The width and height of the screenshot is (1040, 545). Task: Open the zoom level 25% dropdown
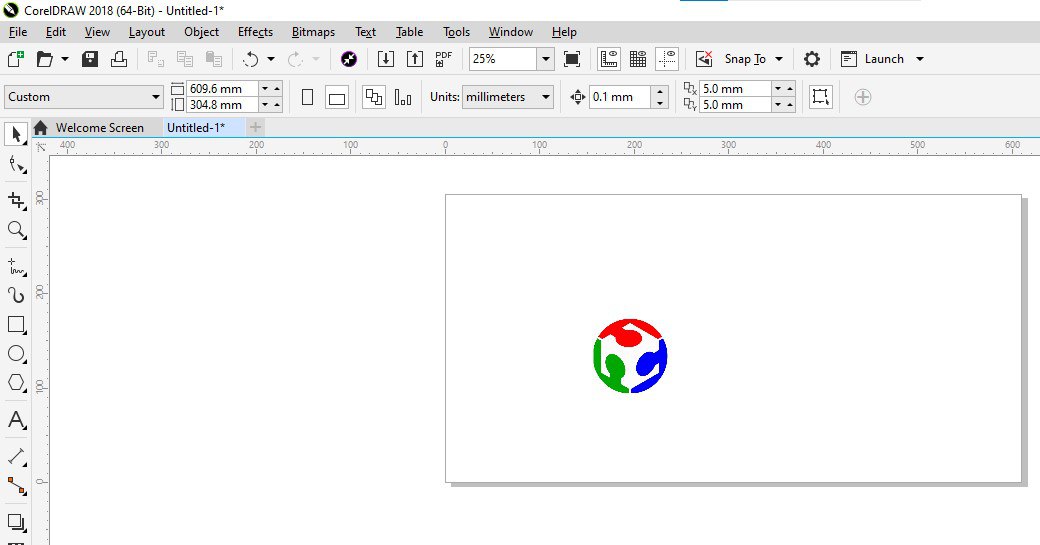click(545, 59)
